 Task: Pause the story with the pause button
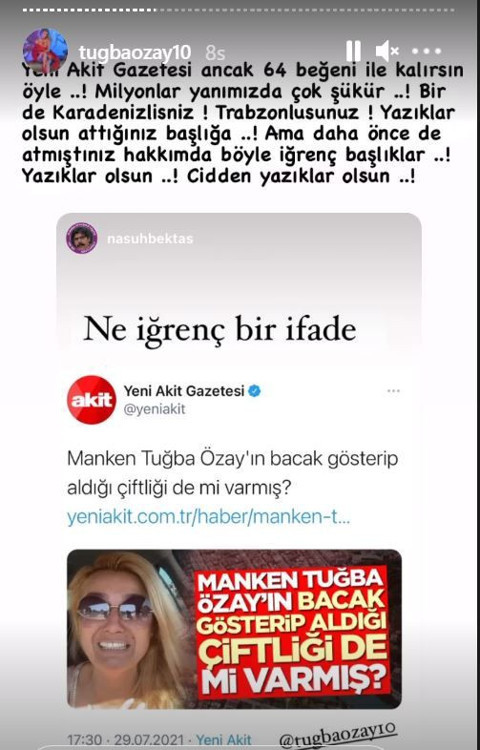coord(353,51)
